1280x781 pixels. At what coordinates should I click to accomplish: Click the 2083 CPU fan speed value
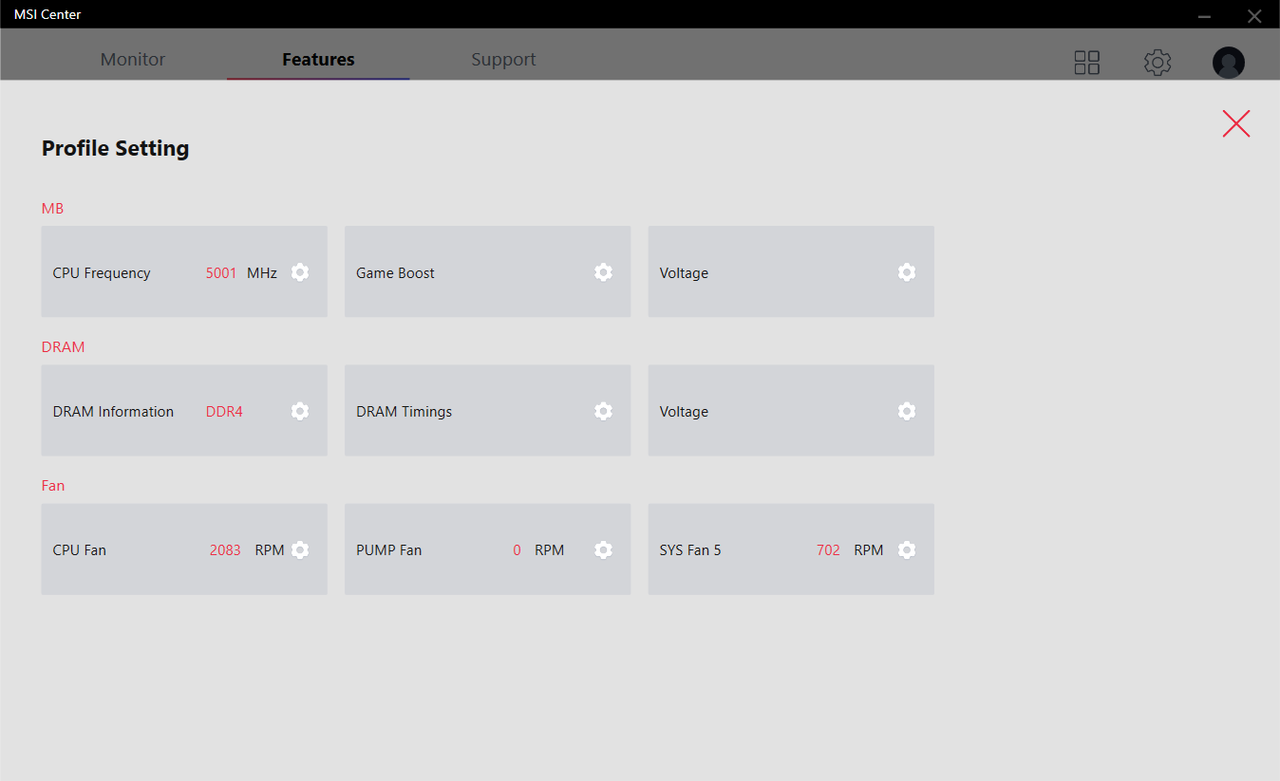click(x=225, y=550)
